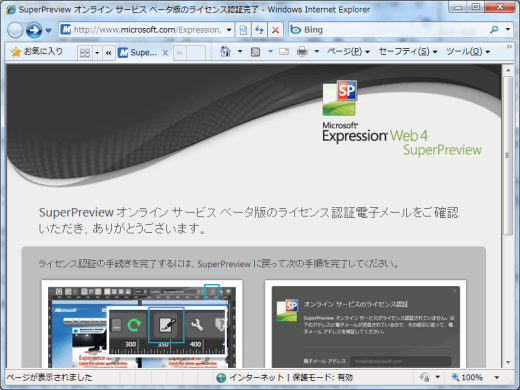This screenshot has width=520, height=390.
Task: Click the IE Back navigation button
Action: 15,30
